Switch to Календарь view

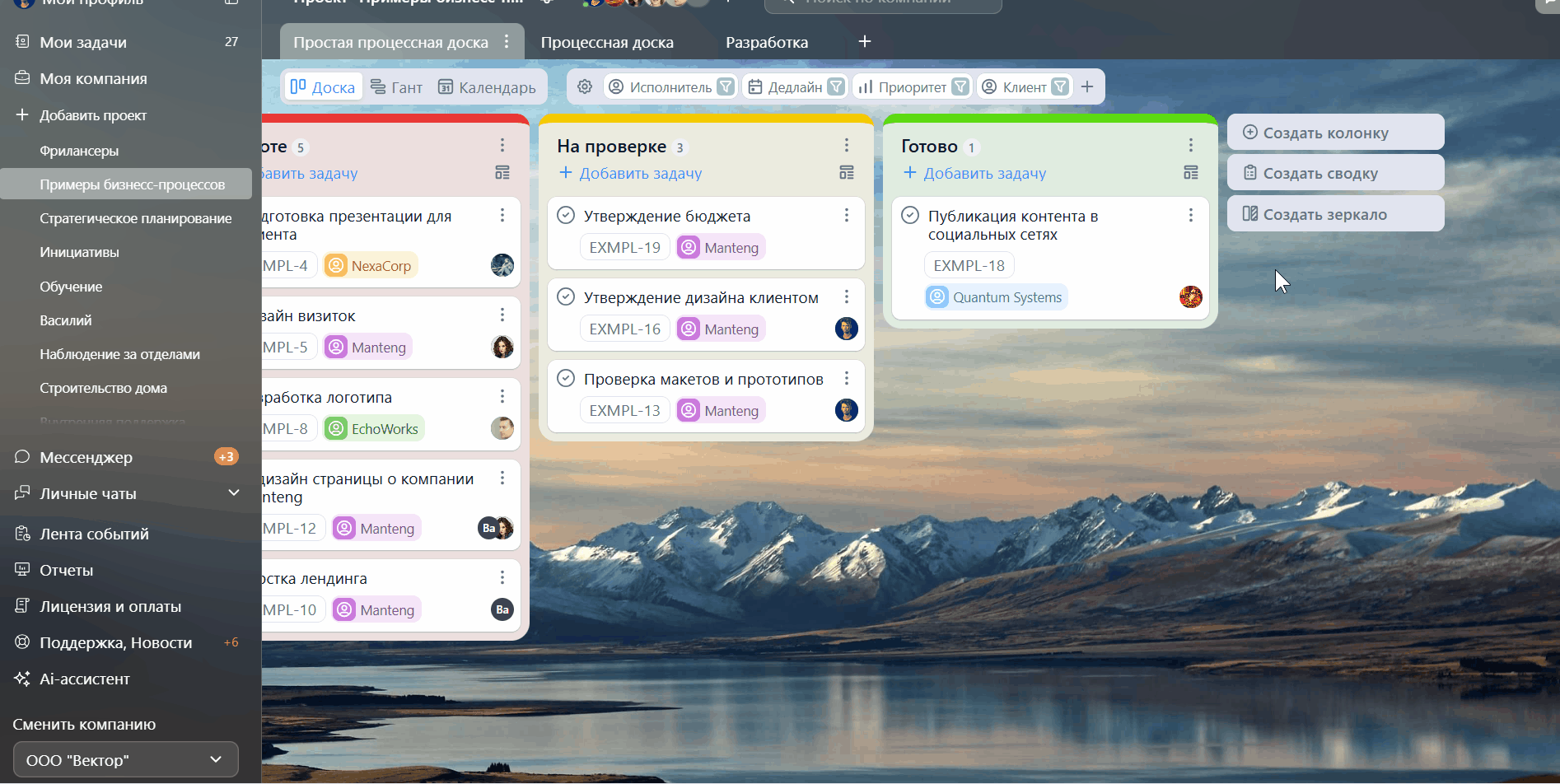coord(487,87)
